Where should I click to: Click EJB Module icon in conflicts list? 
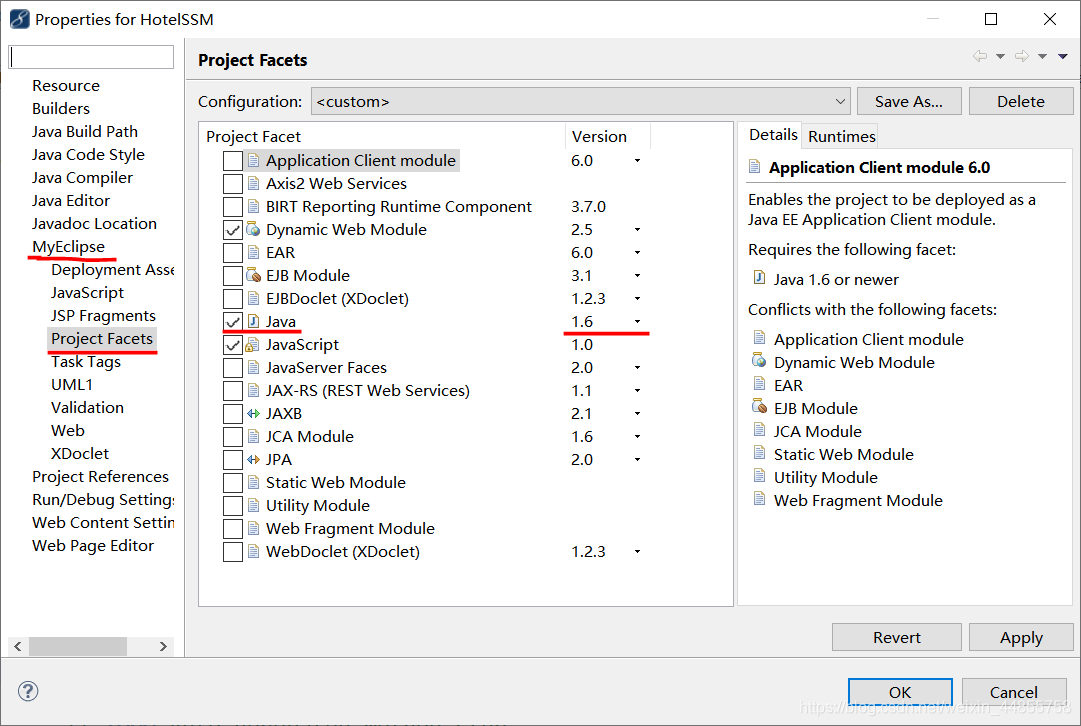[759, 406]
